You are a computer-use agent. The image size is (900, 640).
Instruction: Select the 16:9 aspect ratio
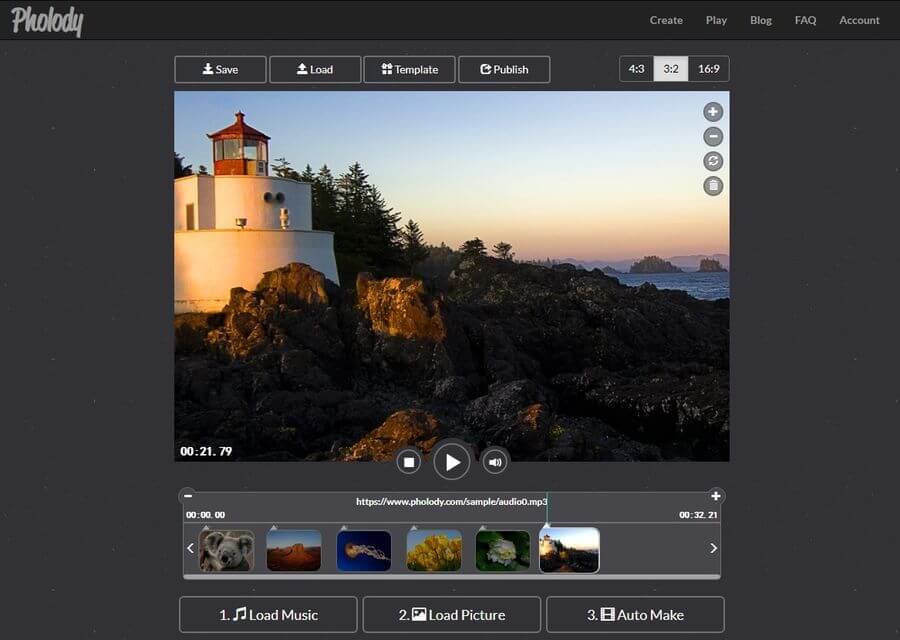click(709, 69)
